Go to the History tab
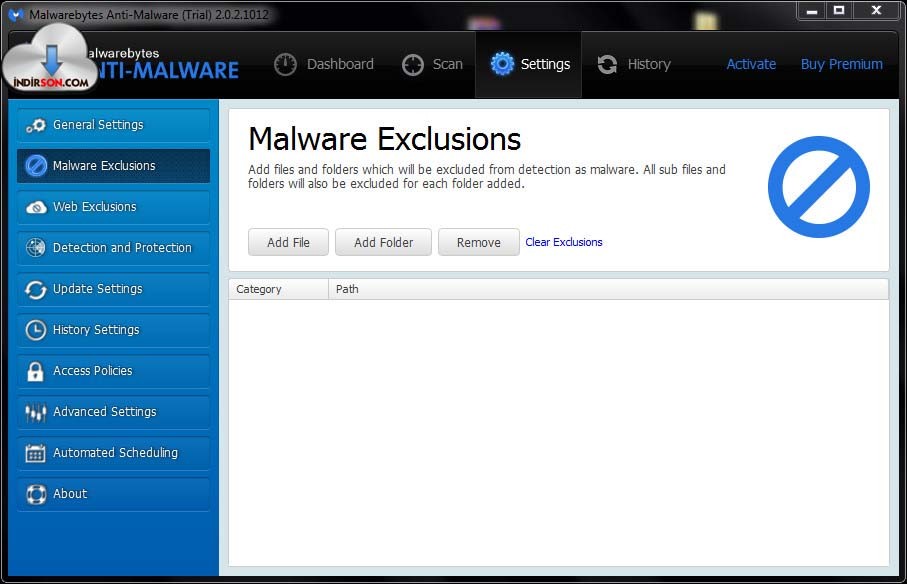 [x=634, y=64]
